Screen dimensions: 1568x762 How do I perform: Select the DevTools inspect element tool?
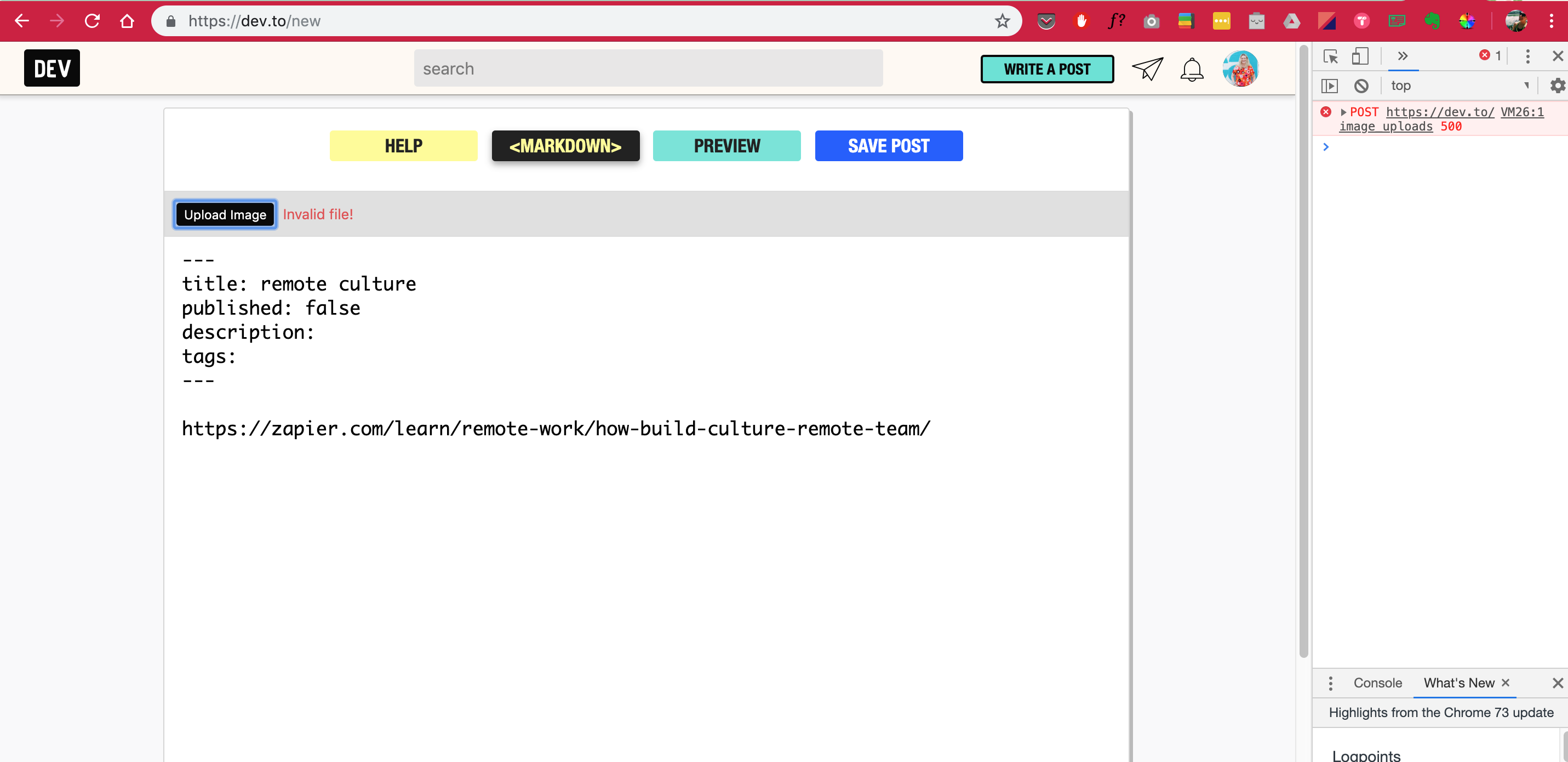[x=1331, y=56]
